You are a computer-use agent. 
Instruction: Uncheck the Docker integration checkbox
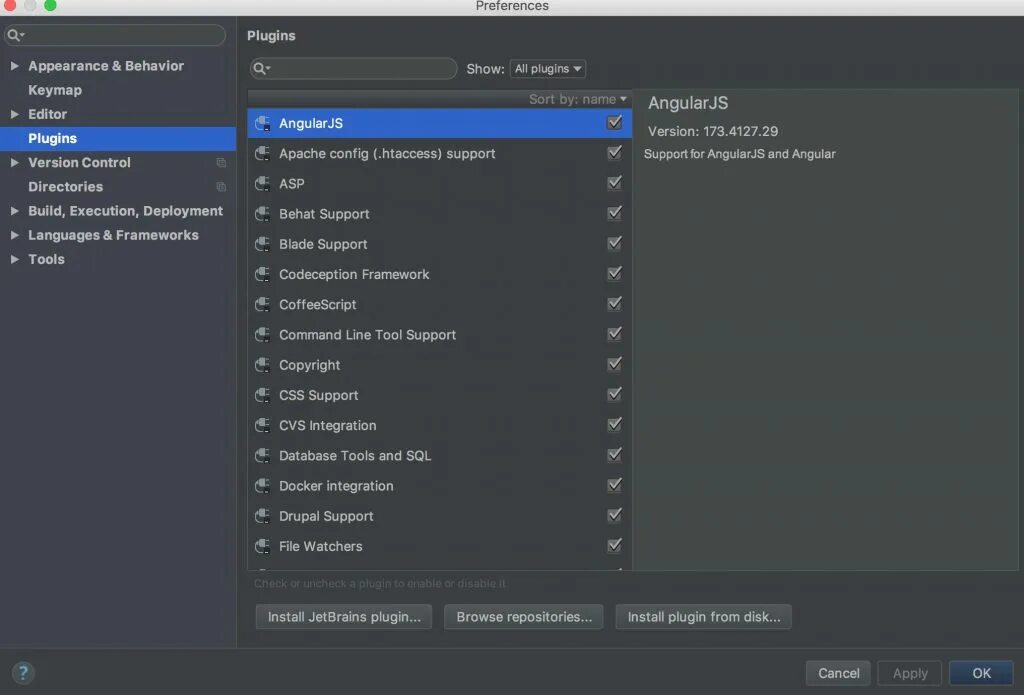(x=615, y=485)
